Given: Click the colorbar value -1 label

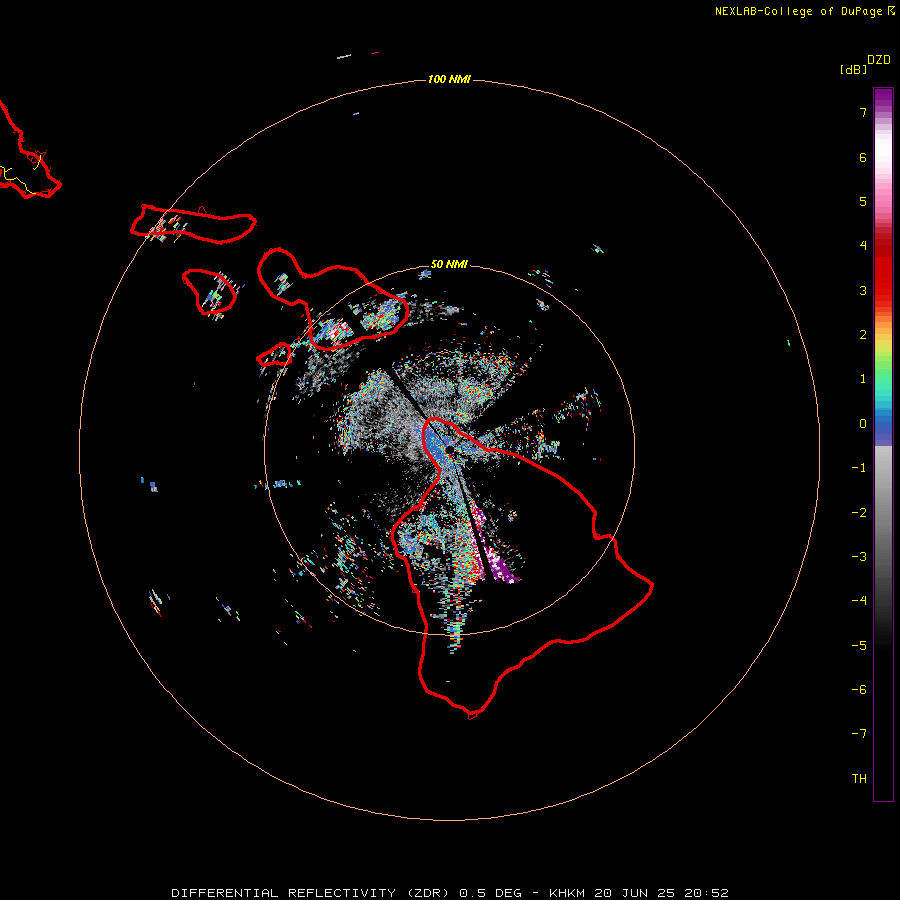Looking at the screenshot, I should pyautogui.click(x=859, y=468).
